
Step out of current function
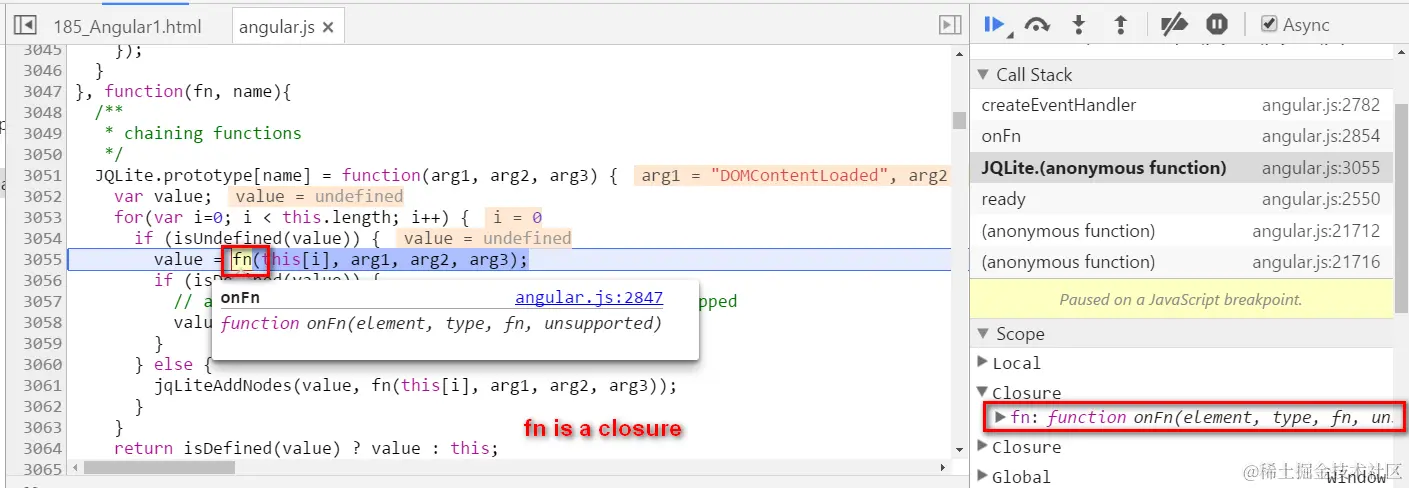click(x=1120, y=24)
